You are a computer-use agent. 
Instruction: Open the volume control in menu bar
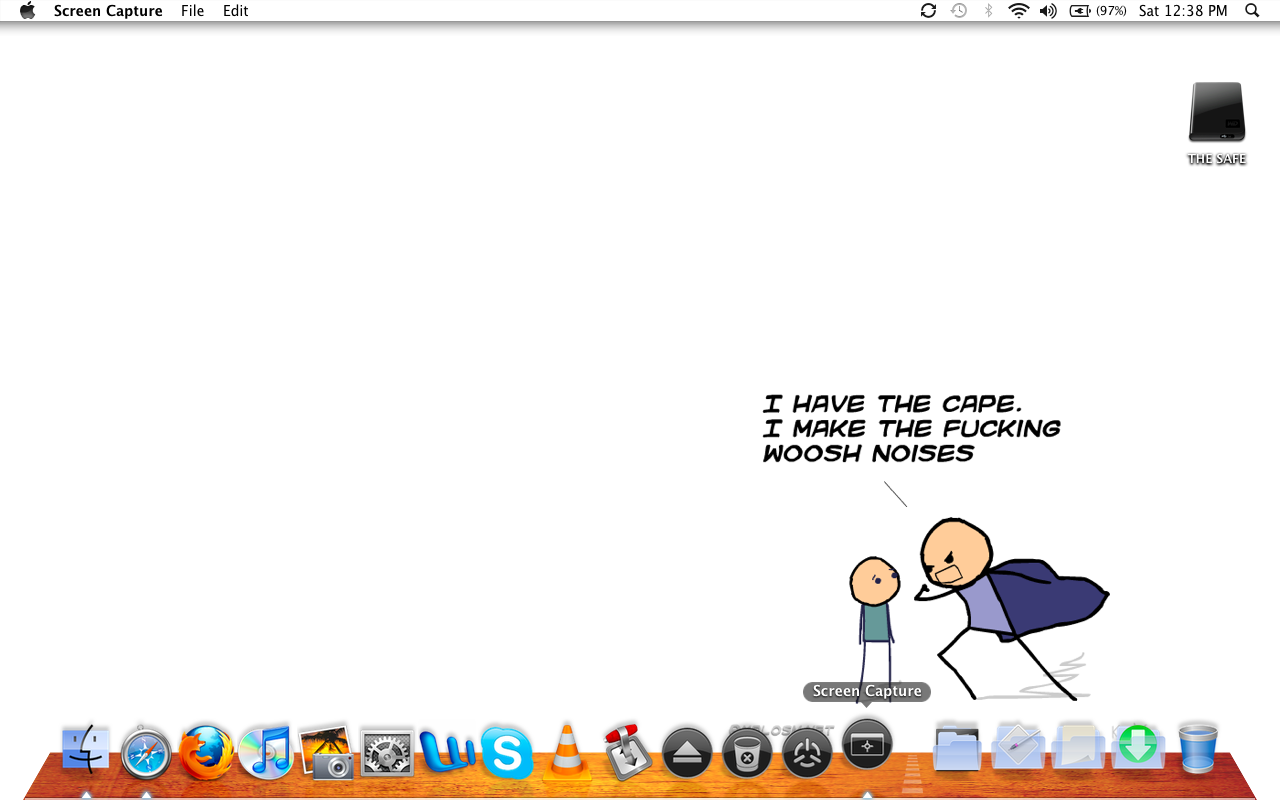1048,11
